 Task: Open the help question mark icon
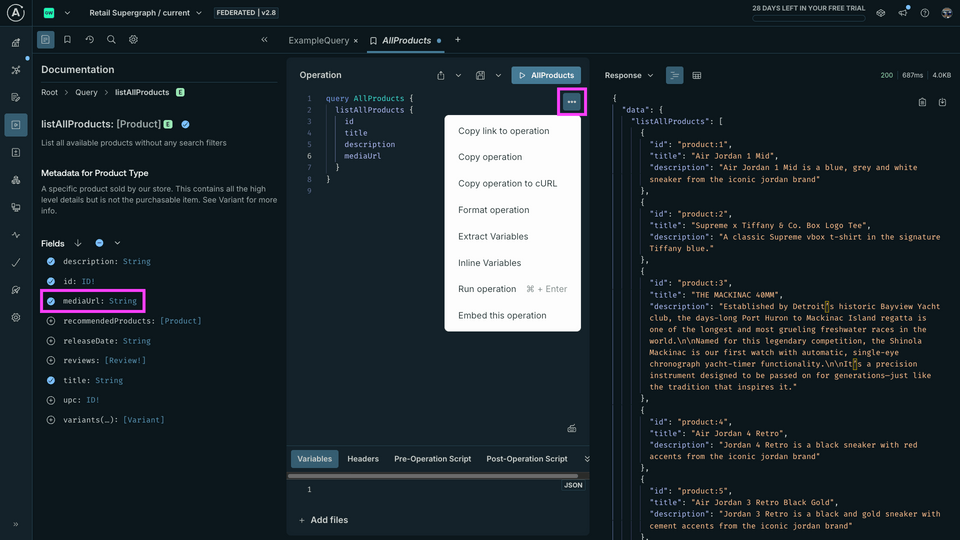(925, 13)
